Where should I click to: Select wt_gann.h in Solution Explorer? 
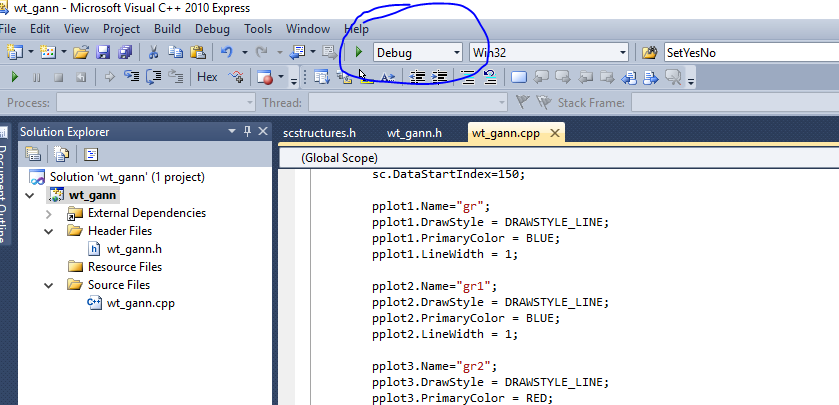click(x=134, y=249)
